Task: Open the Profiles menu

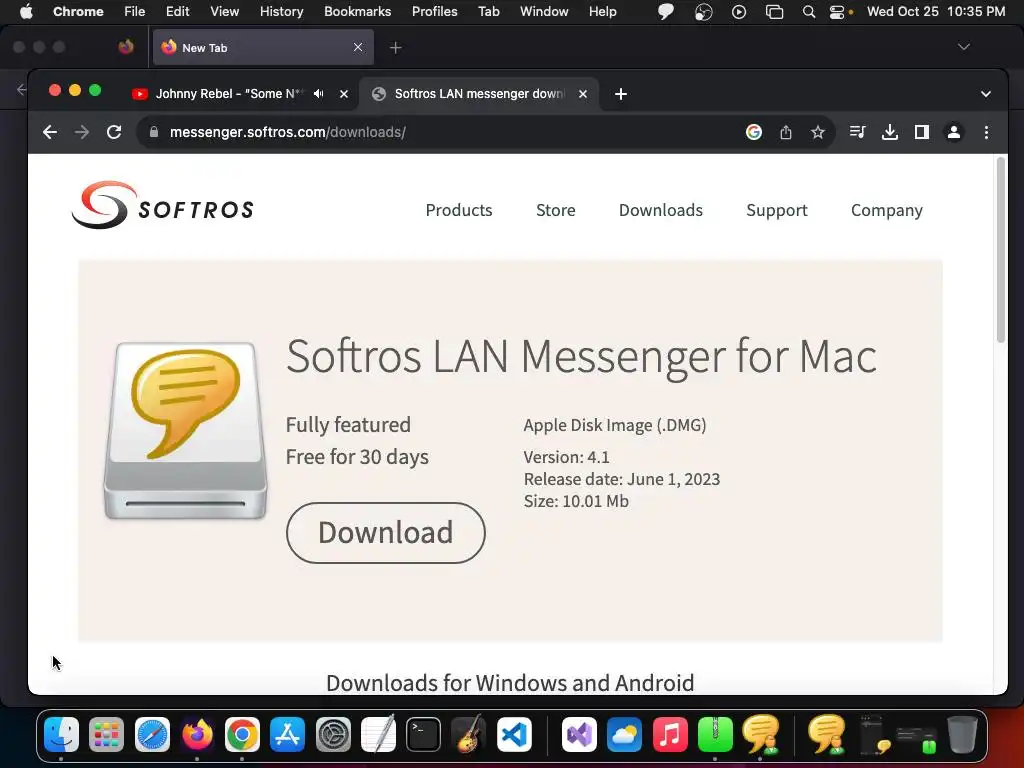Action: point(434,11)
